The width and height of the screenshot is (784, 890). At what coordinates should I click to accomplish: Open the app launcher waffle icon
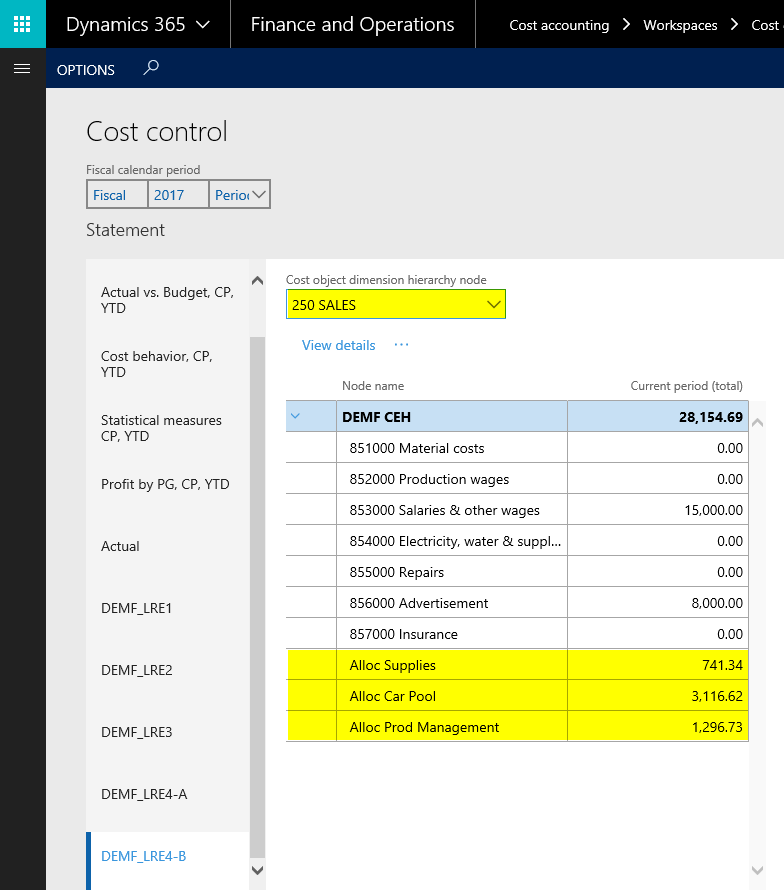[22, 24]
